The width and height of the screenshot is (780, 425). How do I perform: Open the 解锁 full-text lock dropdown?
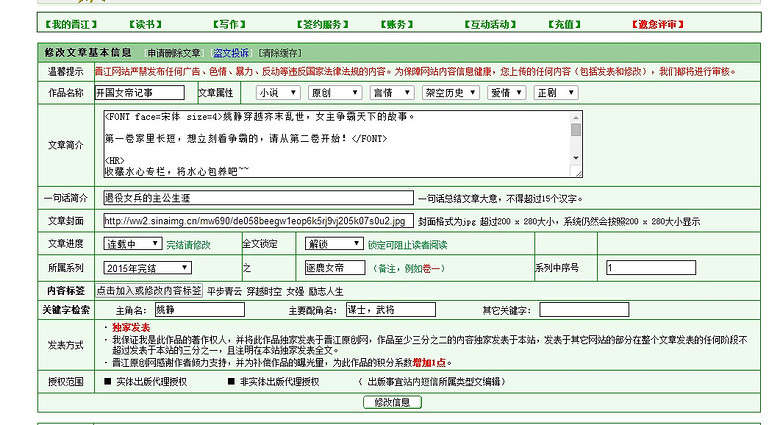[x=334, y=244]
